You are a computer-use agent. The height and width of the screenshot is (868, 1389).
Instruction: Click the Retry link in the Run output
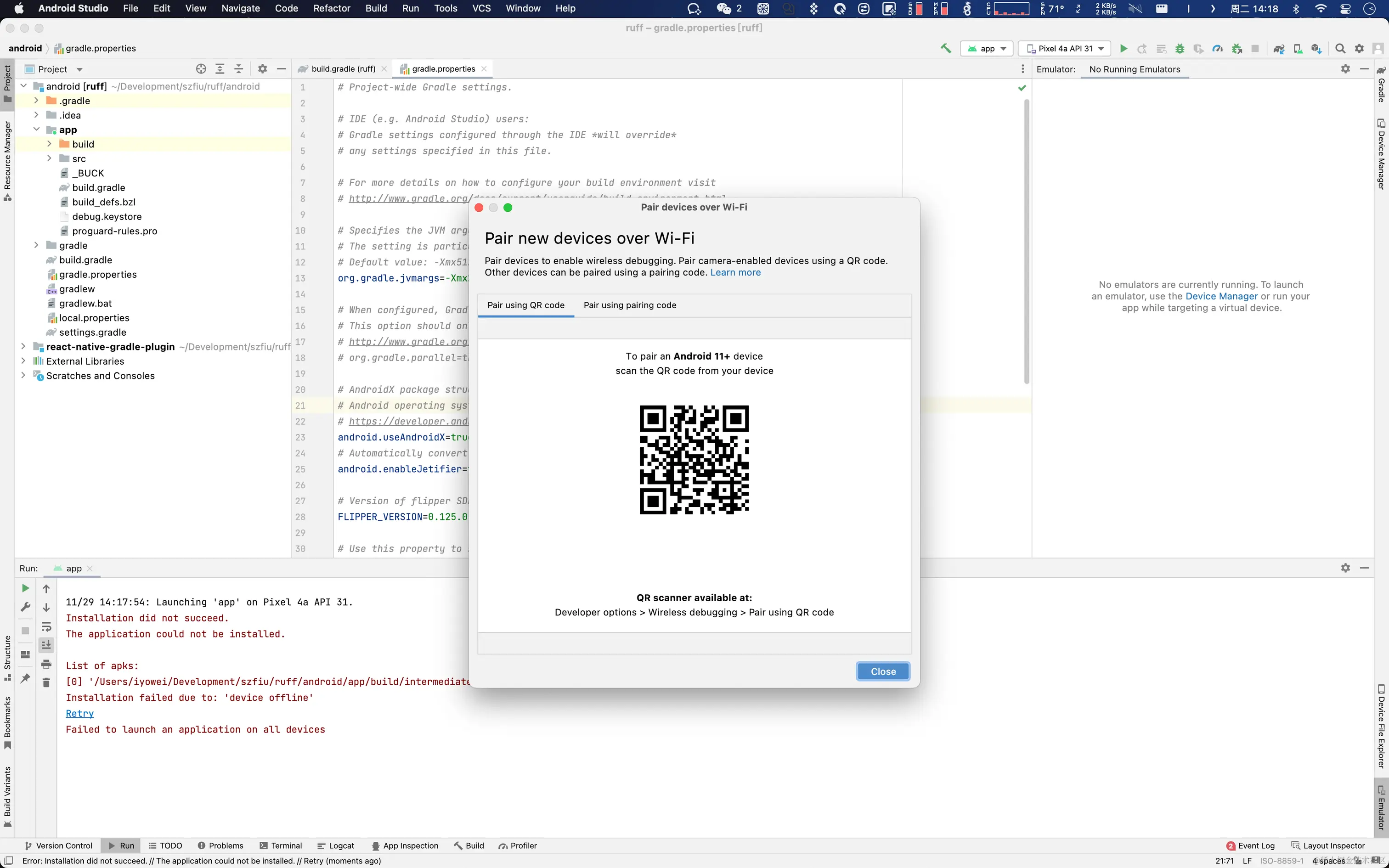pos(80,713)
